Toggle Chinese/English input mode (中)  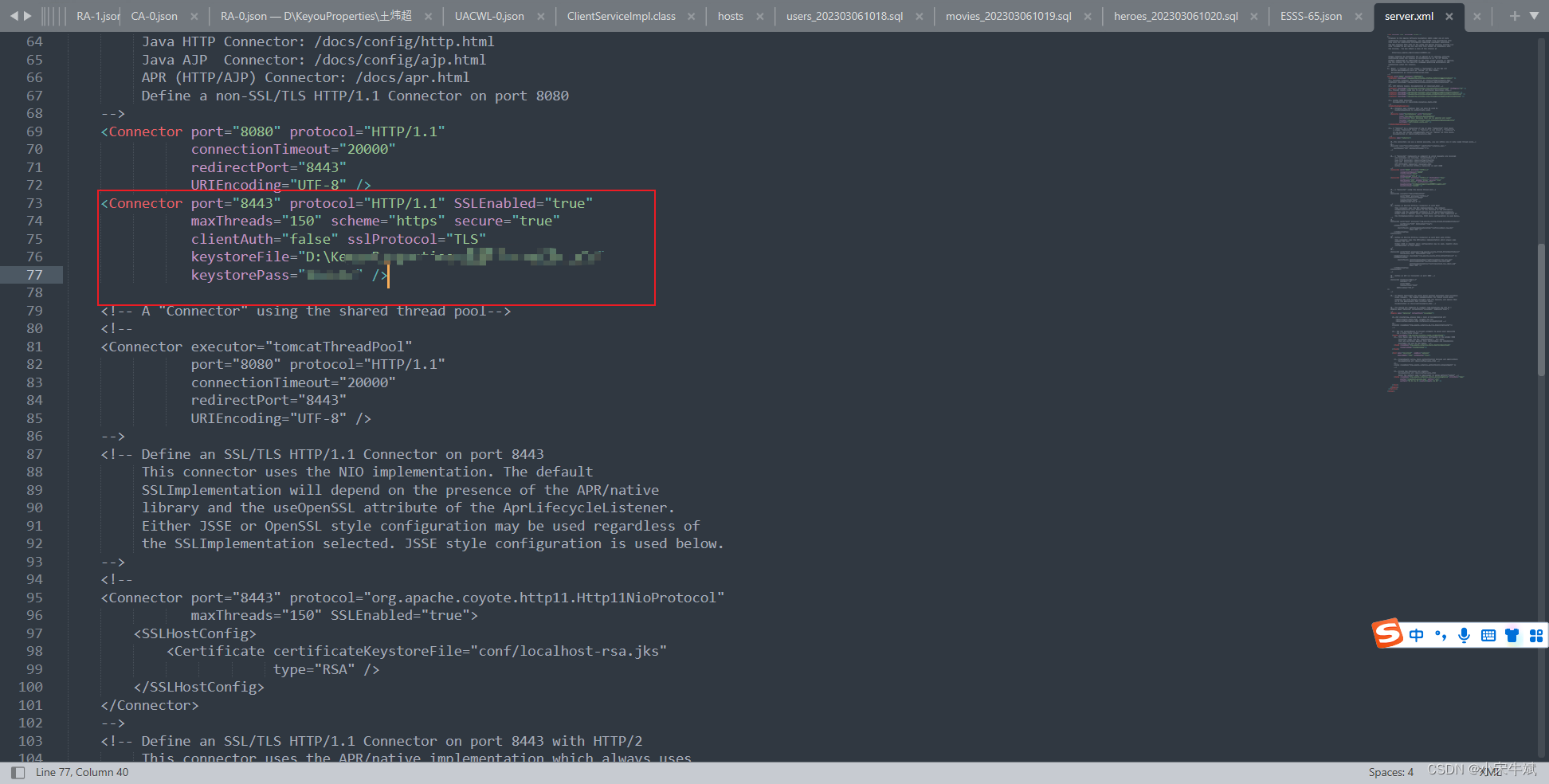tap(1416, 635)
